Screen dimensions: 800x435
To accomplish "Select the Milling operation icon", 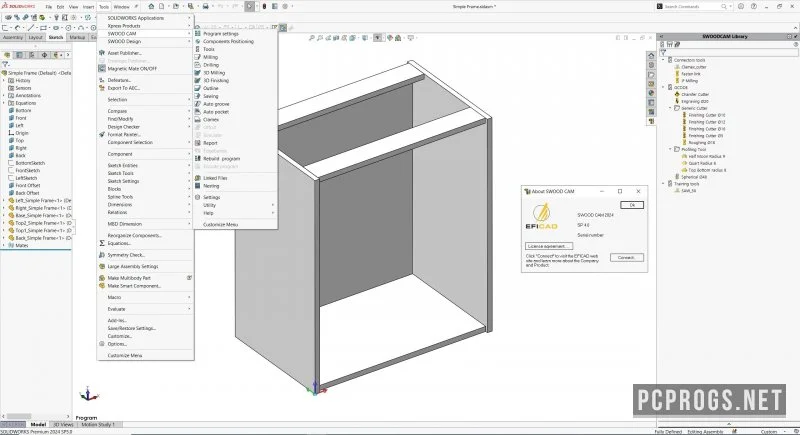I will click(197, 57).
